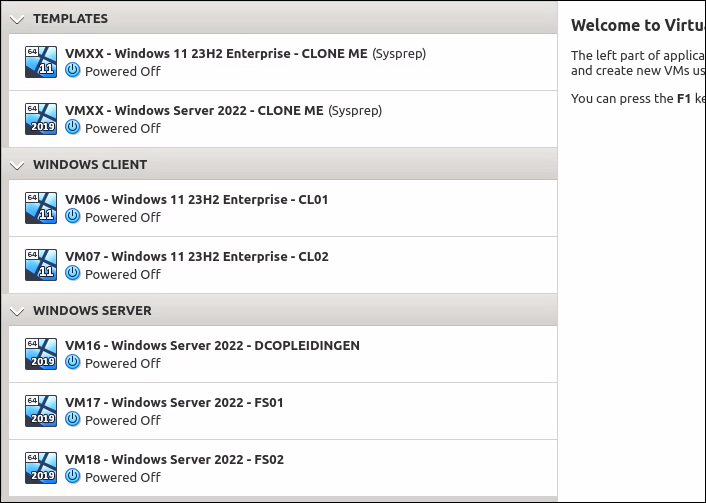Click the F1 key help sentence
This screenshot has width=706, height=503.
click(638, 98)
